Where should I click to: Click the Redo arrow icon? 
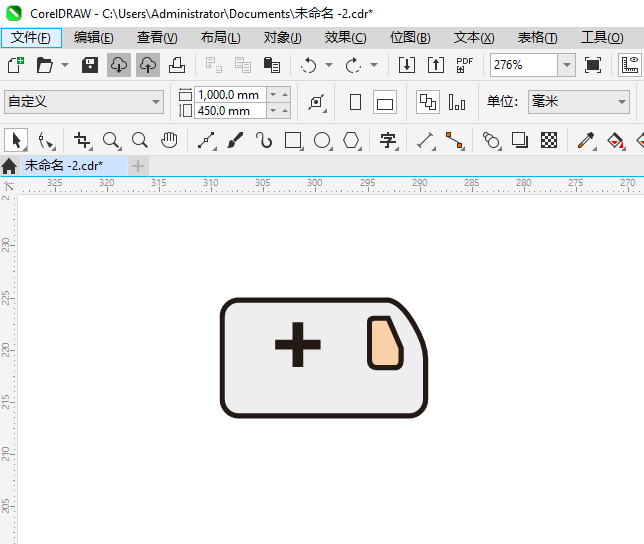[353, 65]
